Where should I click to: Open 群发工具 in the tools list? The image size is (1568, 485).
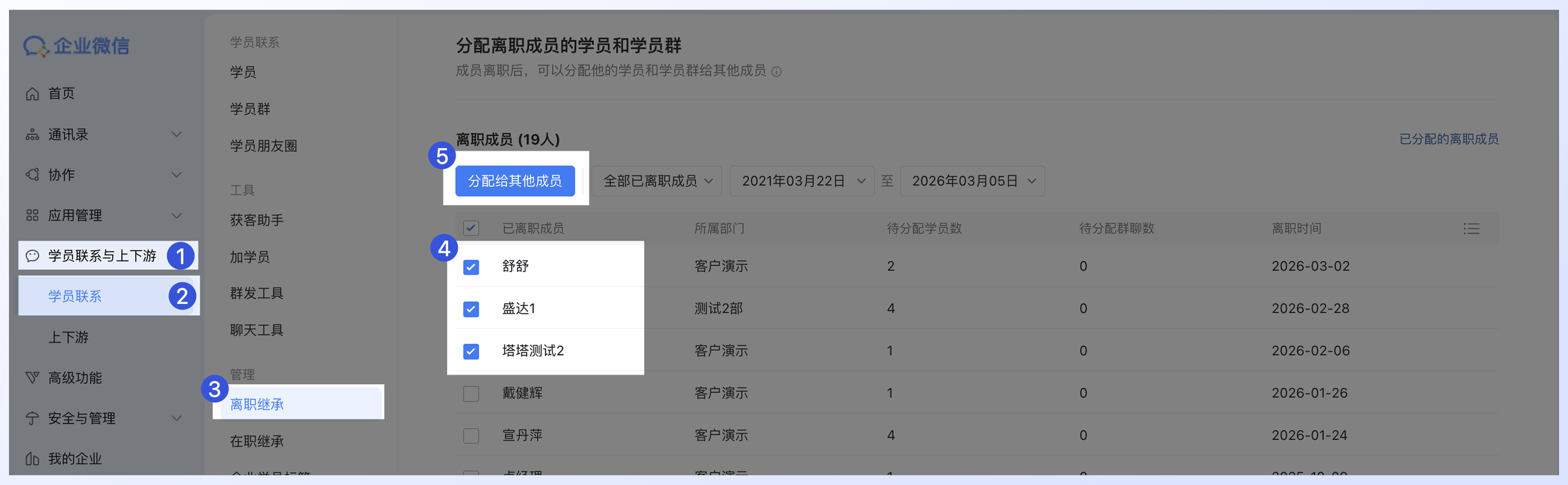point(257,293)
